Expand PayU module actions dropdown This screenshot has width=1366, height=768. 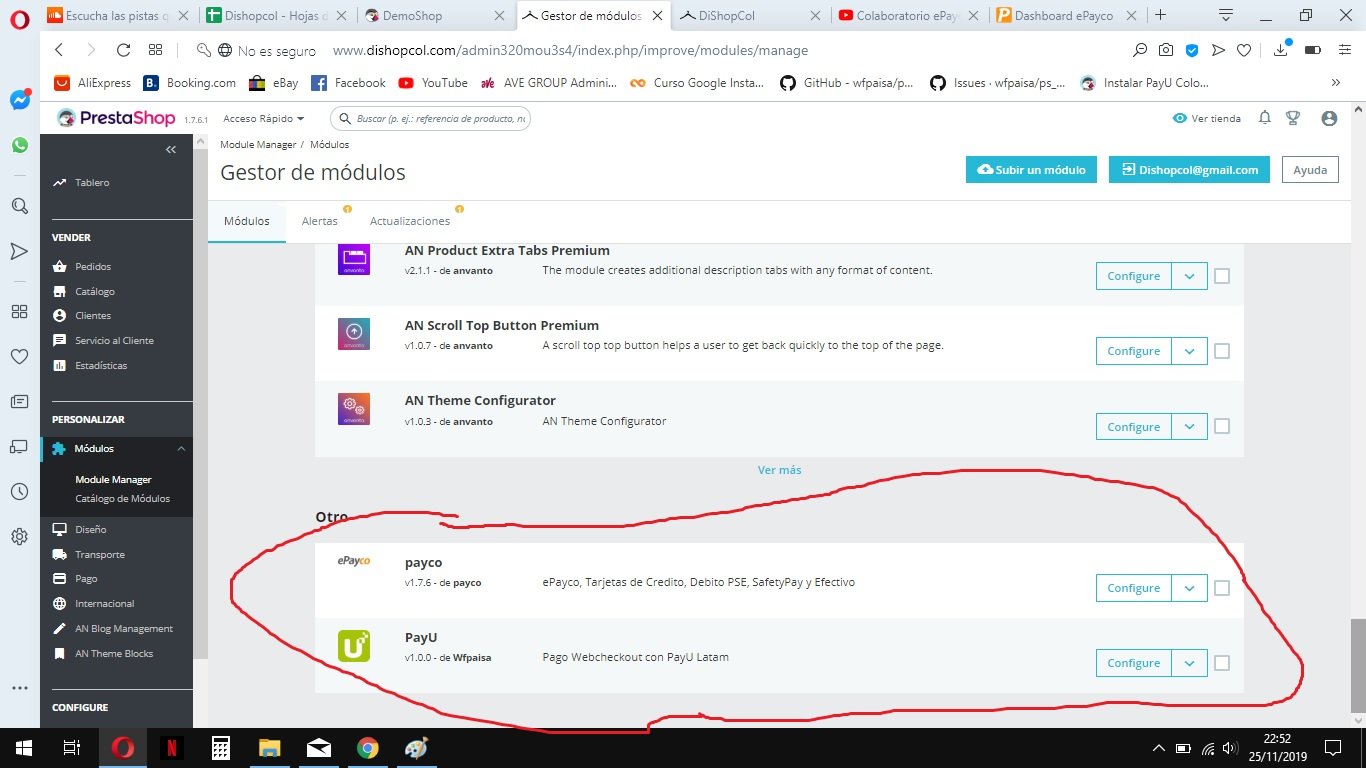tap(1189, 663)
